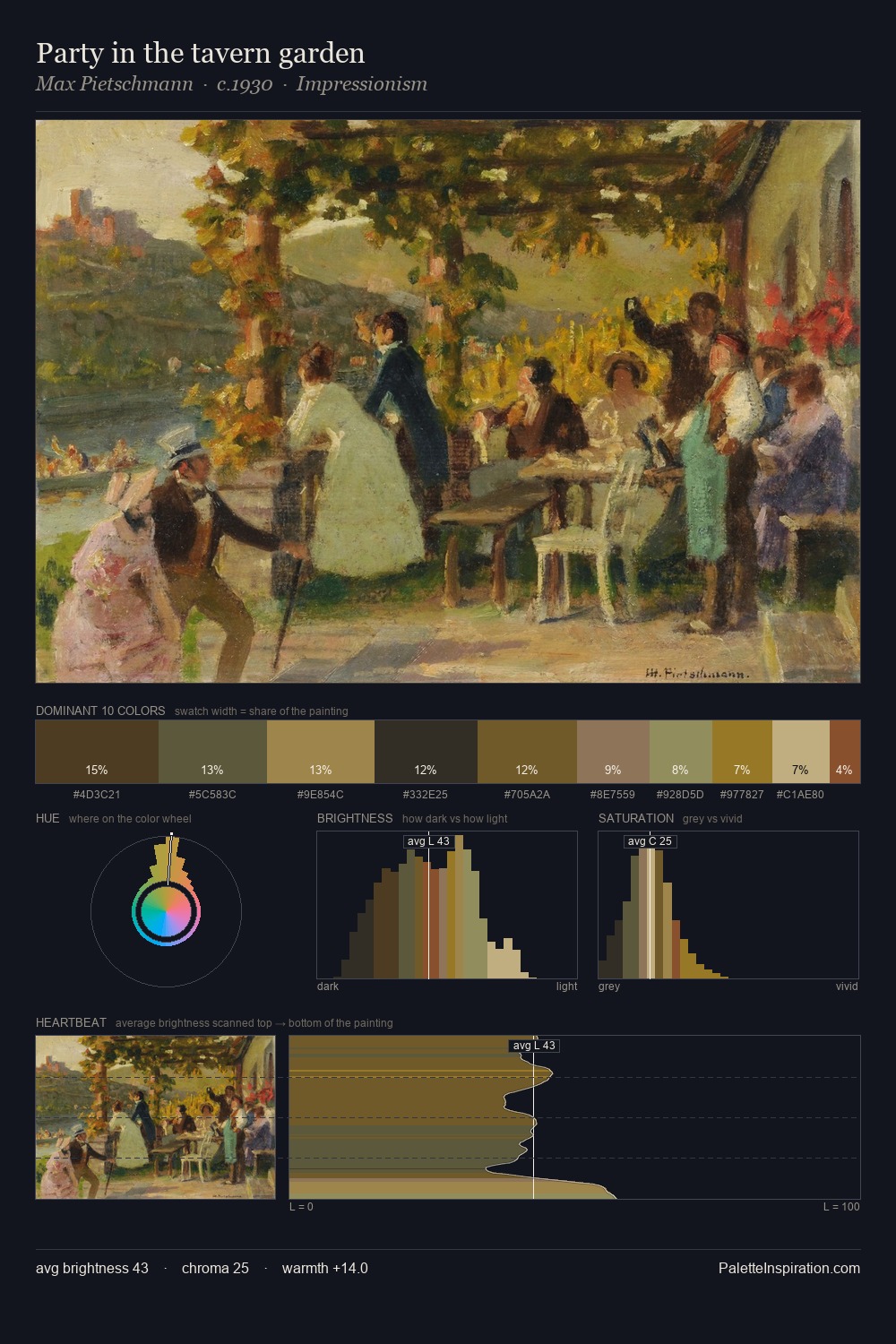Open the PaletteInspiration.com link
This screenshot has width=896, height=1344.
[x=789, y=1269]
